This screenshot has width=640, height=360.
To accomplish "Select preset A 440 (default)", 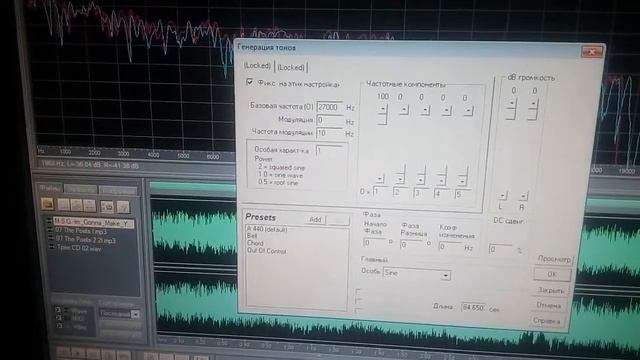I will [267, 229].
